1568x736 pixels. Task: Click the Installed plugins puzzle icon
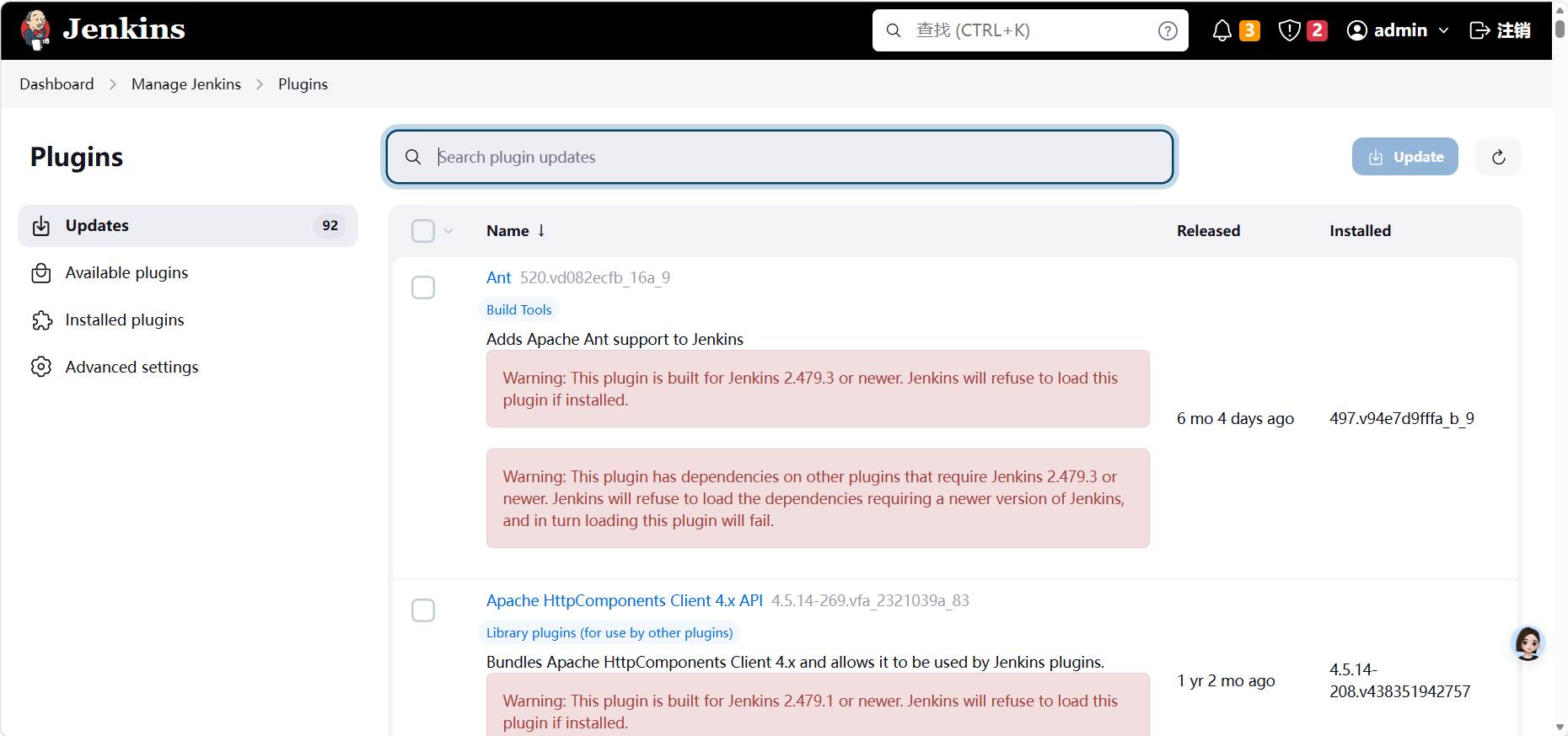click(41, 320)
